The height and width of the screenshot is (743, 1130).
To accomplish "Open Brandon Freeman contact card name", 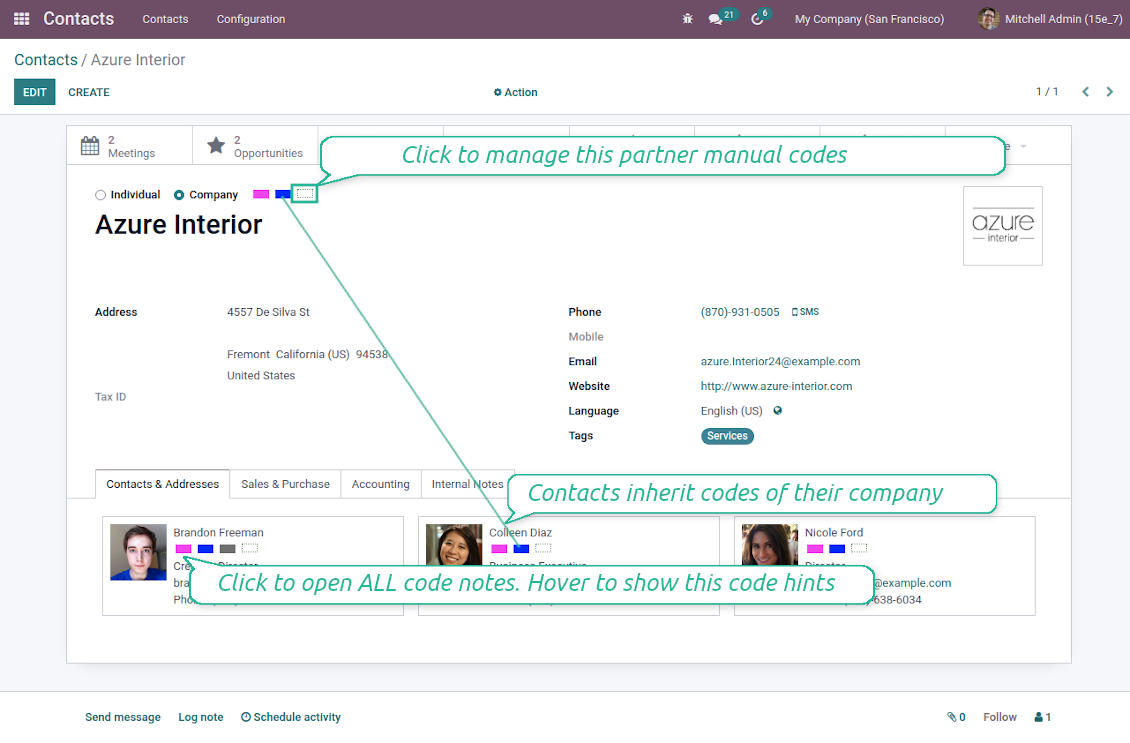I will [218, 533].
